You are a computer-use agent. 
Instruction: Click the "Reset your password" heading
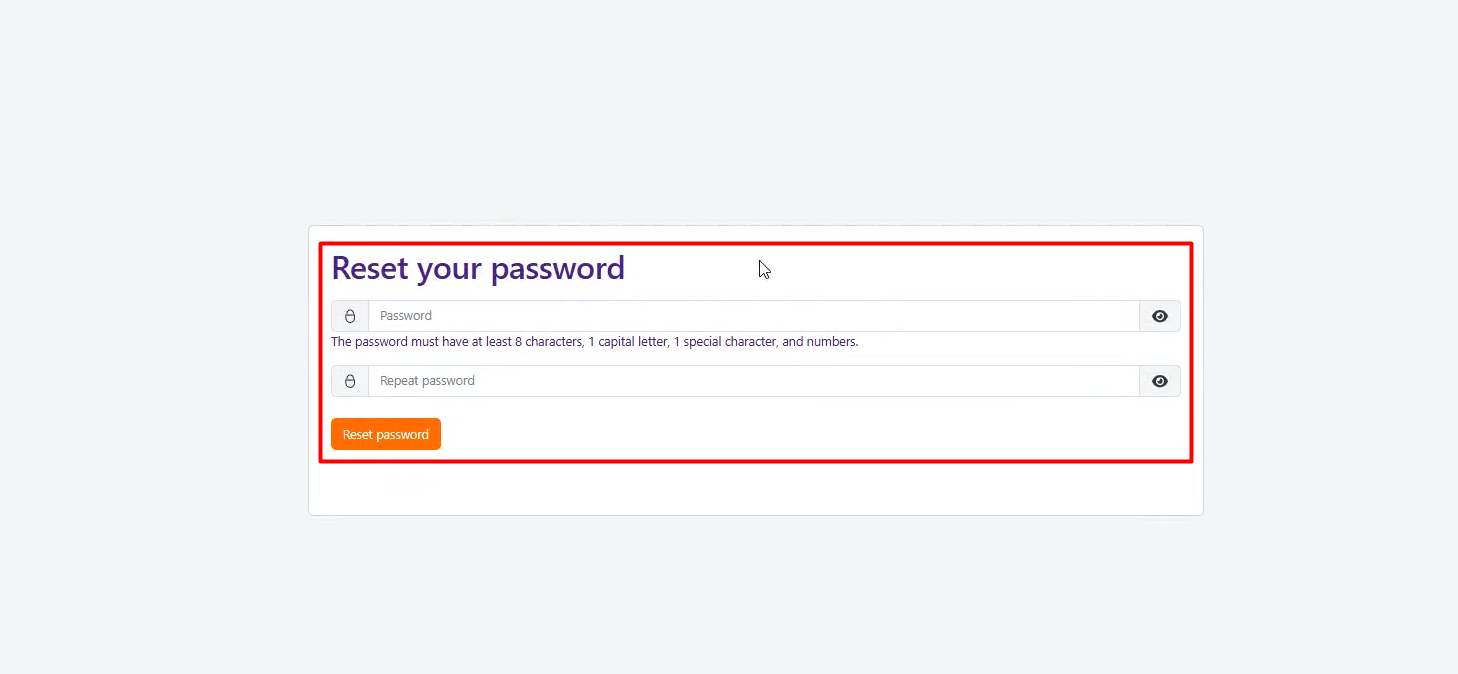coord(478,268)
